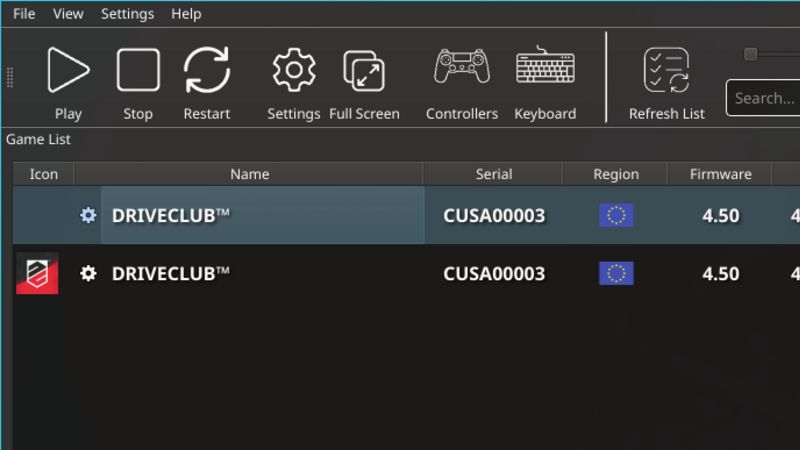The image size is (800, 450).
Task: Open the Help menu
Action: (186, 14)
